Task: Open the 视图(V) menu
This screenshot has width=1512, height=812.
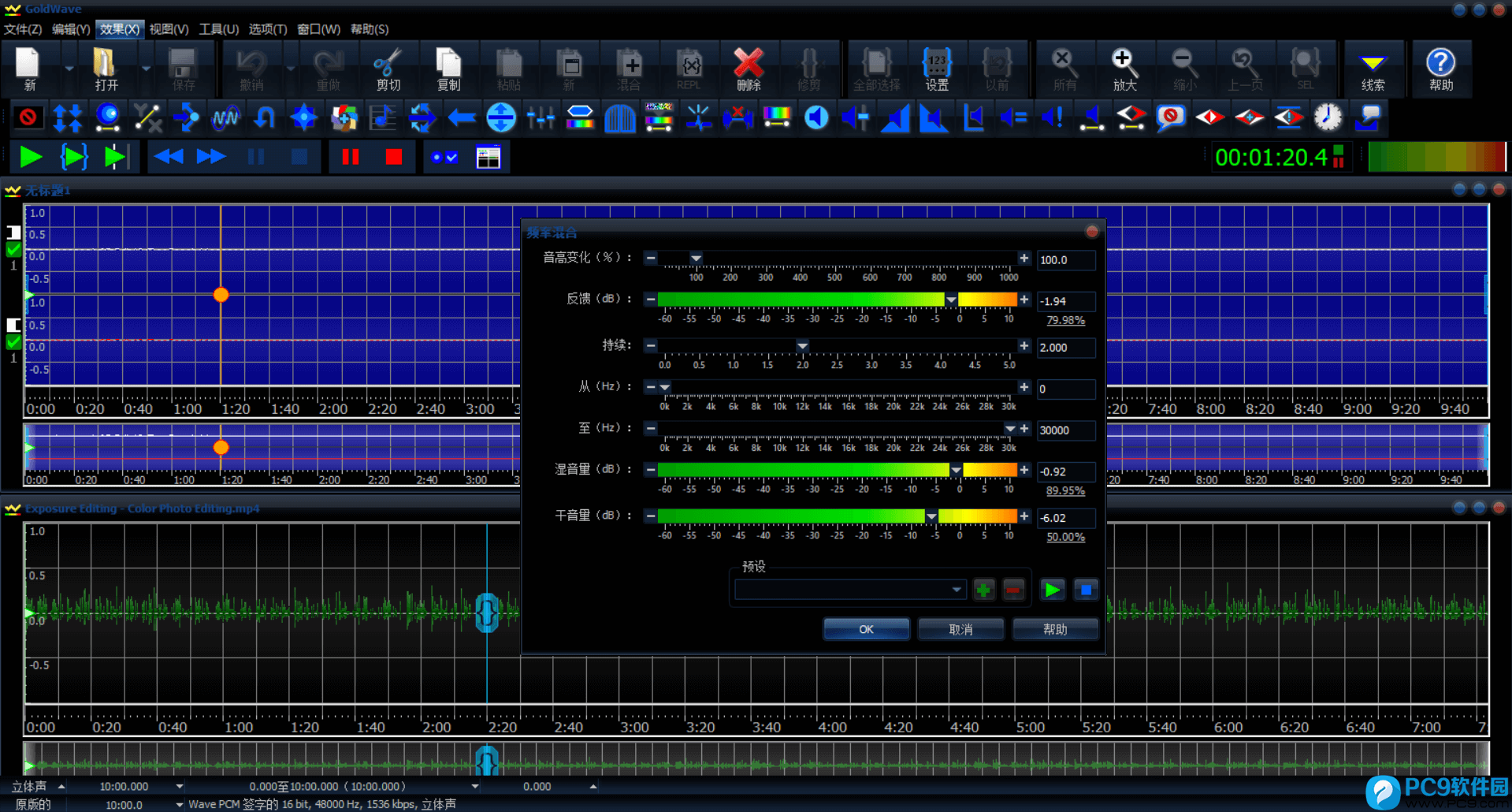Action: pyautogui.click(x=169, y=29)
